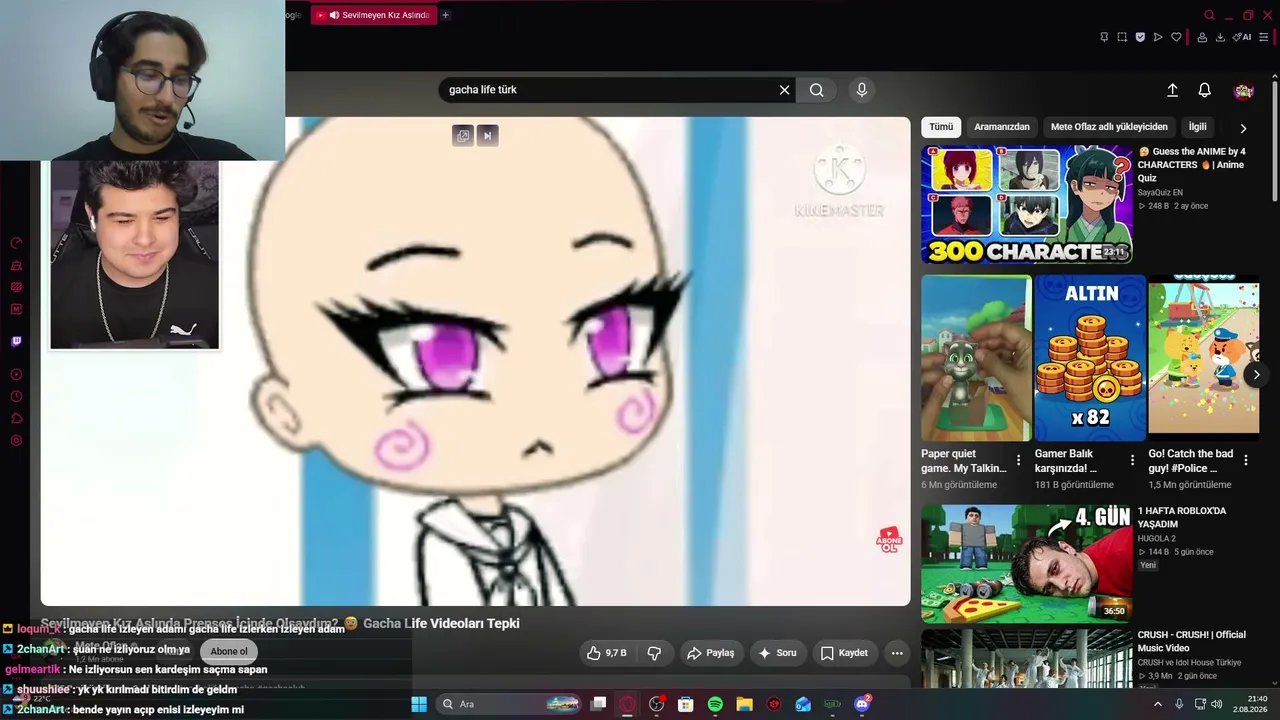Toggle the Opera ad blocker shield
Image resolution: width=1280 pixels, height=720 pixels.
coord(1140,37)
